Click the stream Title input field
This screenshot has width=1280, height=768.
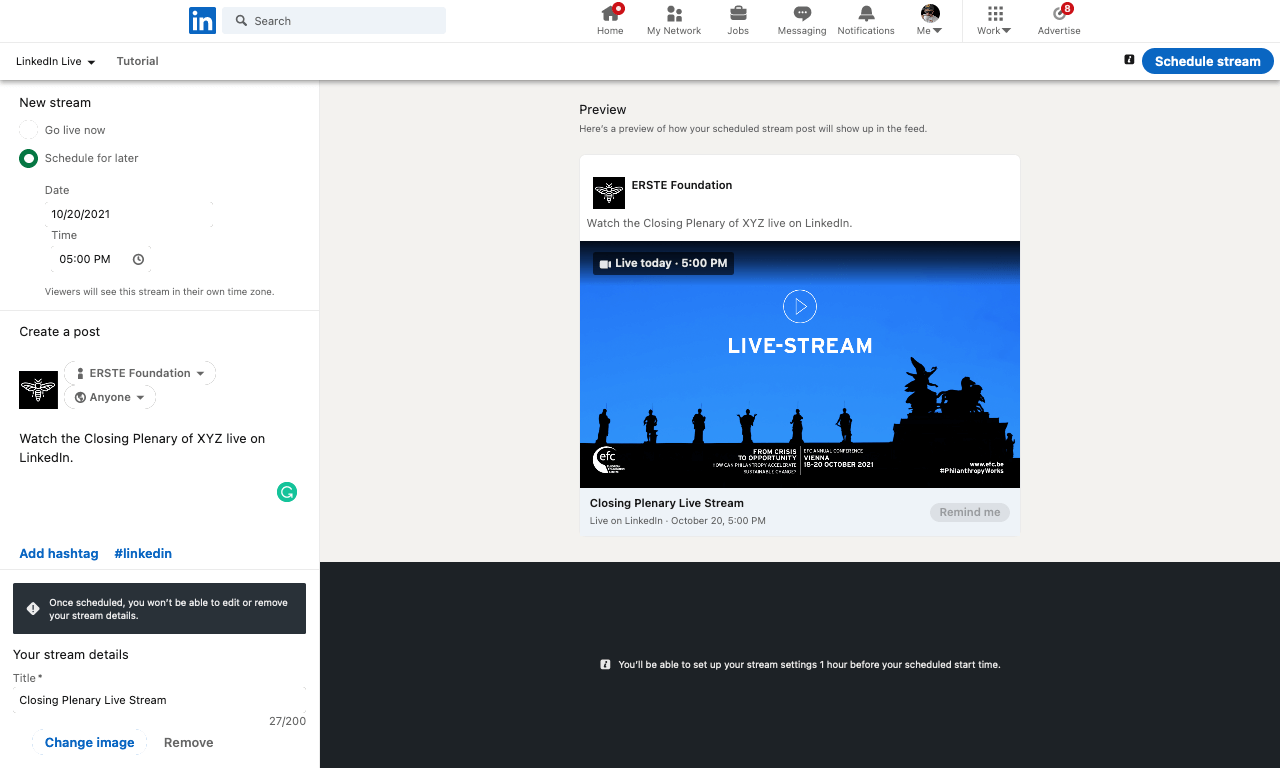[159, 699]
